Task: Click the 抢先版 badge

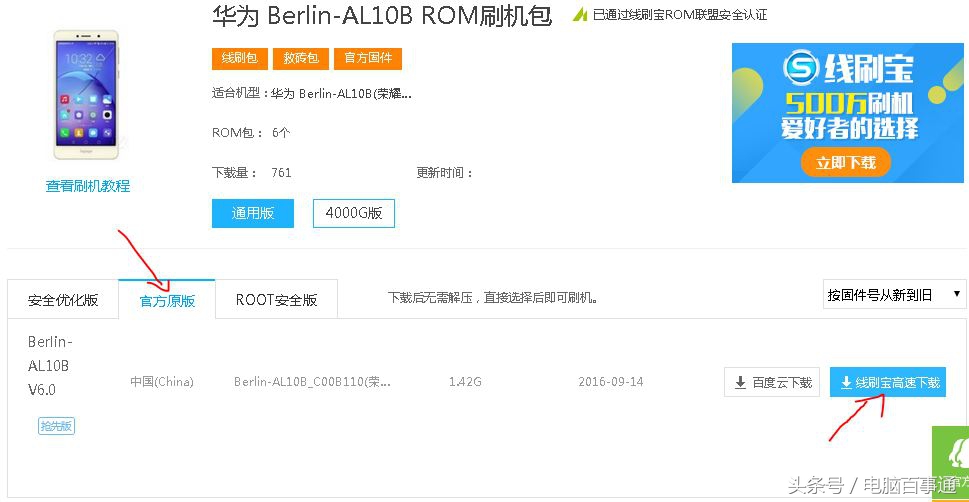Action: pos(56,426)
